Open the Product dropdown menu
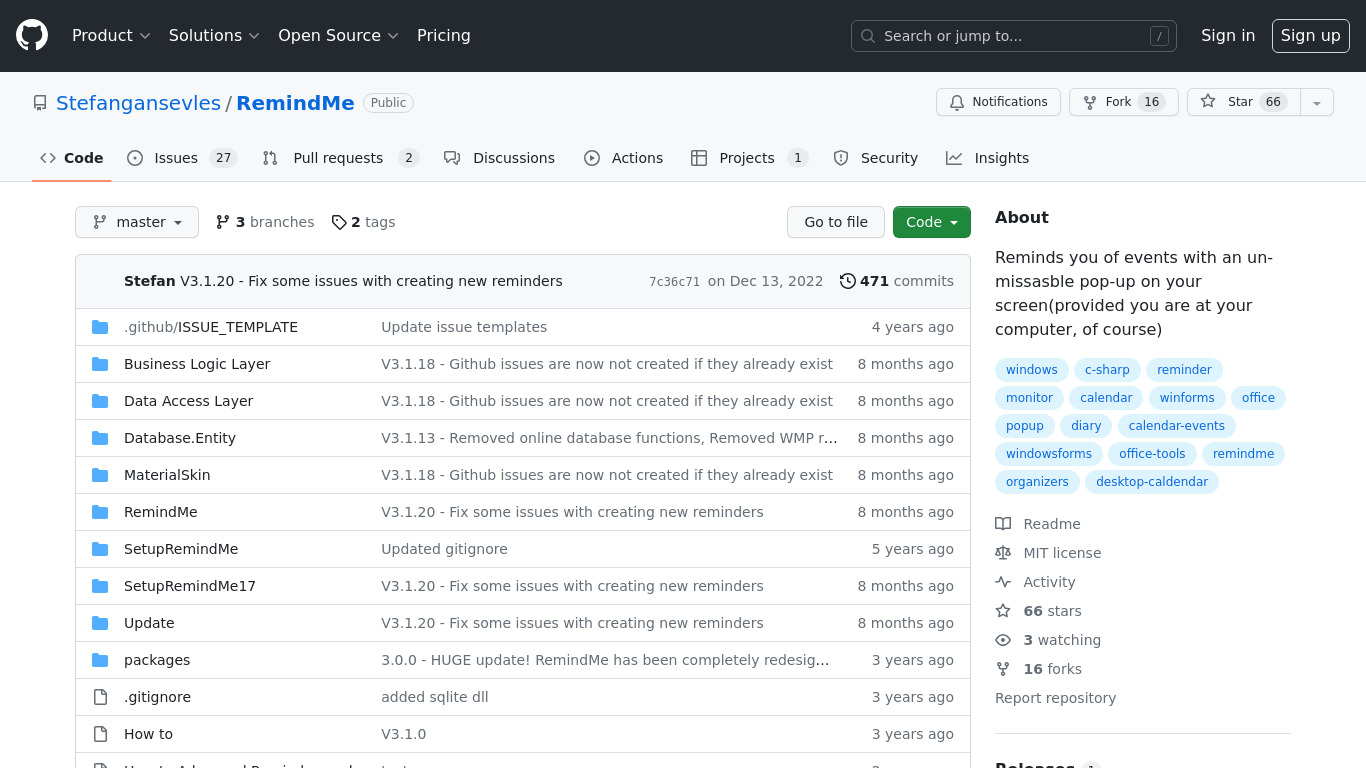 coord(111,36)
